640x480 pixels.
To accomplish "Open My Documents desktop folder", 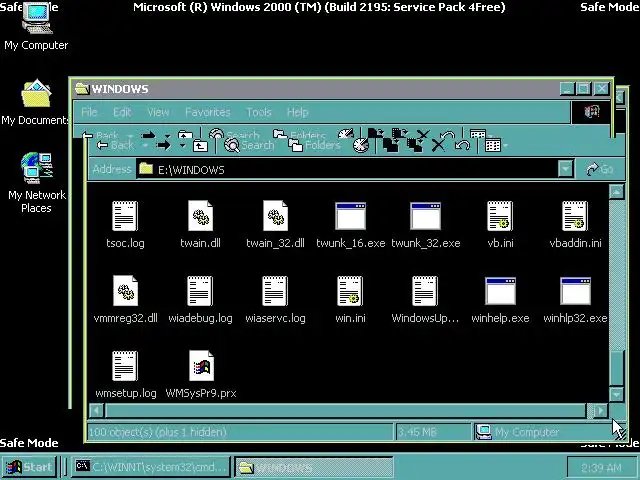I will tap(36, 102).
